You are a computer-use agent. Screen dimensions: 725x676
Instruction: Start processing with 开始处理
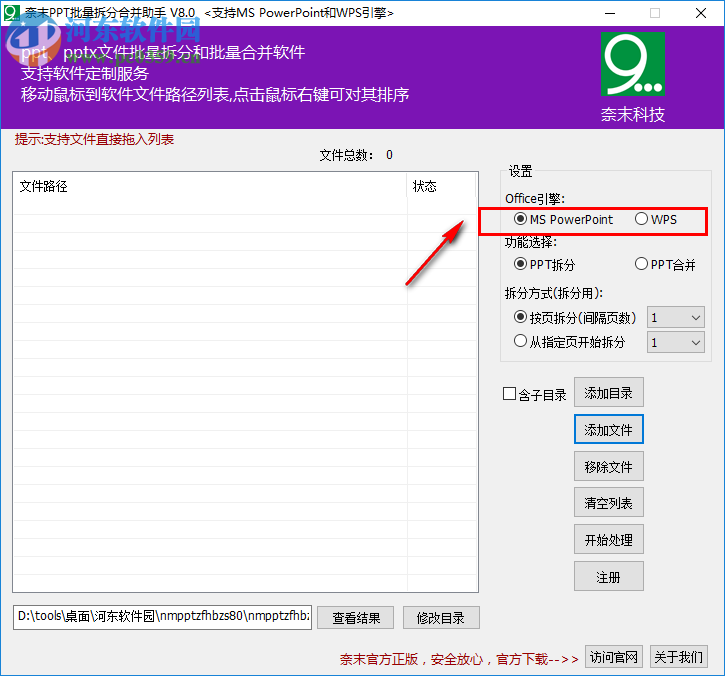coord(608,539)
